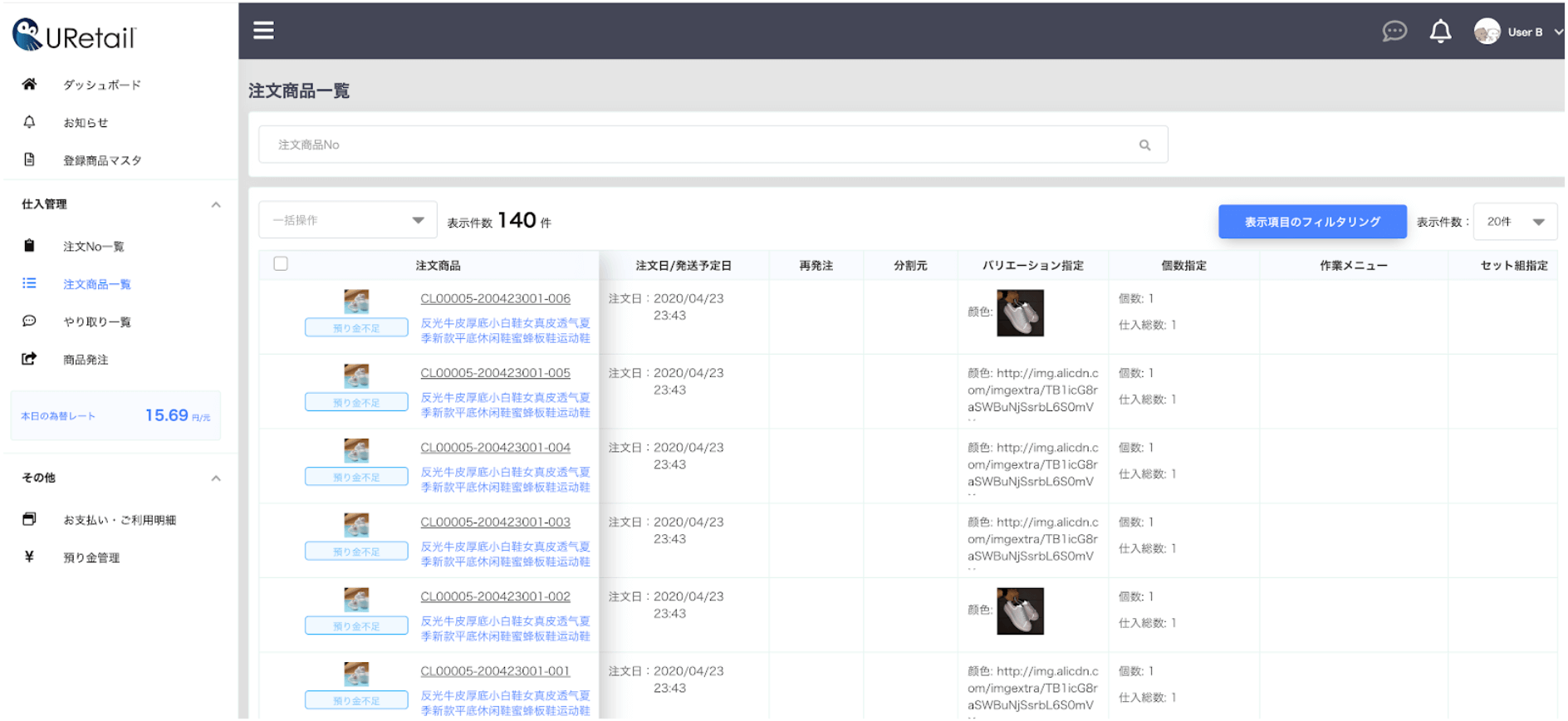Open the 一括操作 bulk action dropdown

click(x=347, y=220)
